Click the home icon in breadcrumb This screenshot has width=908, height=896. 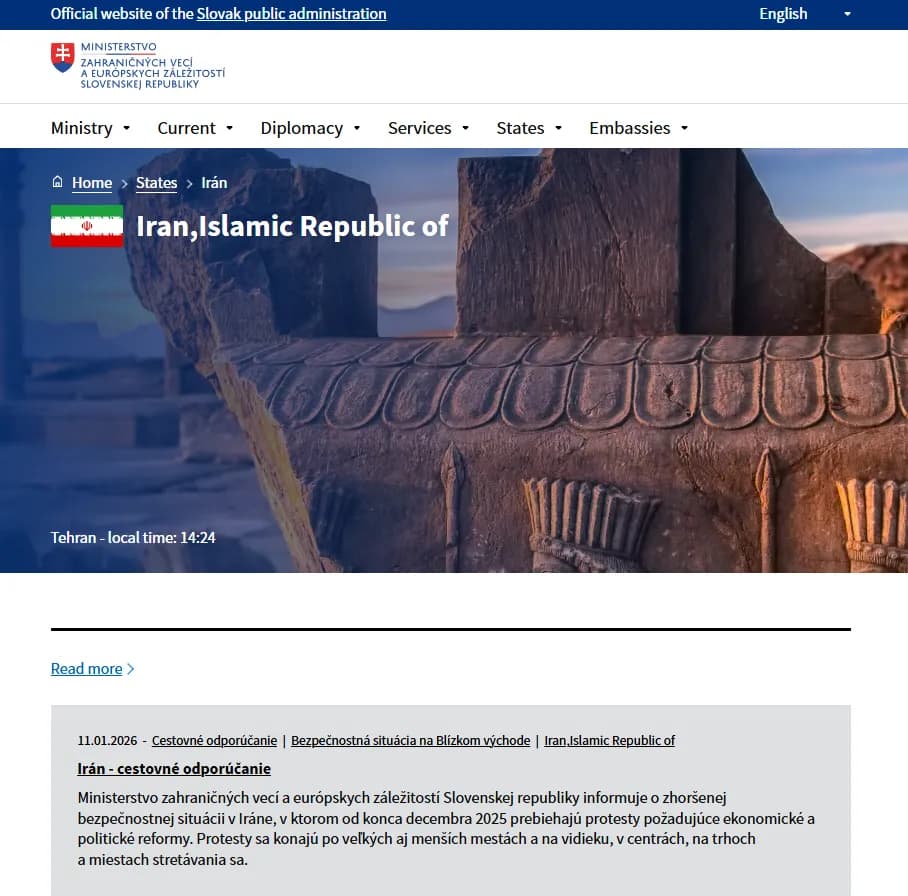pos(57,182)
